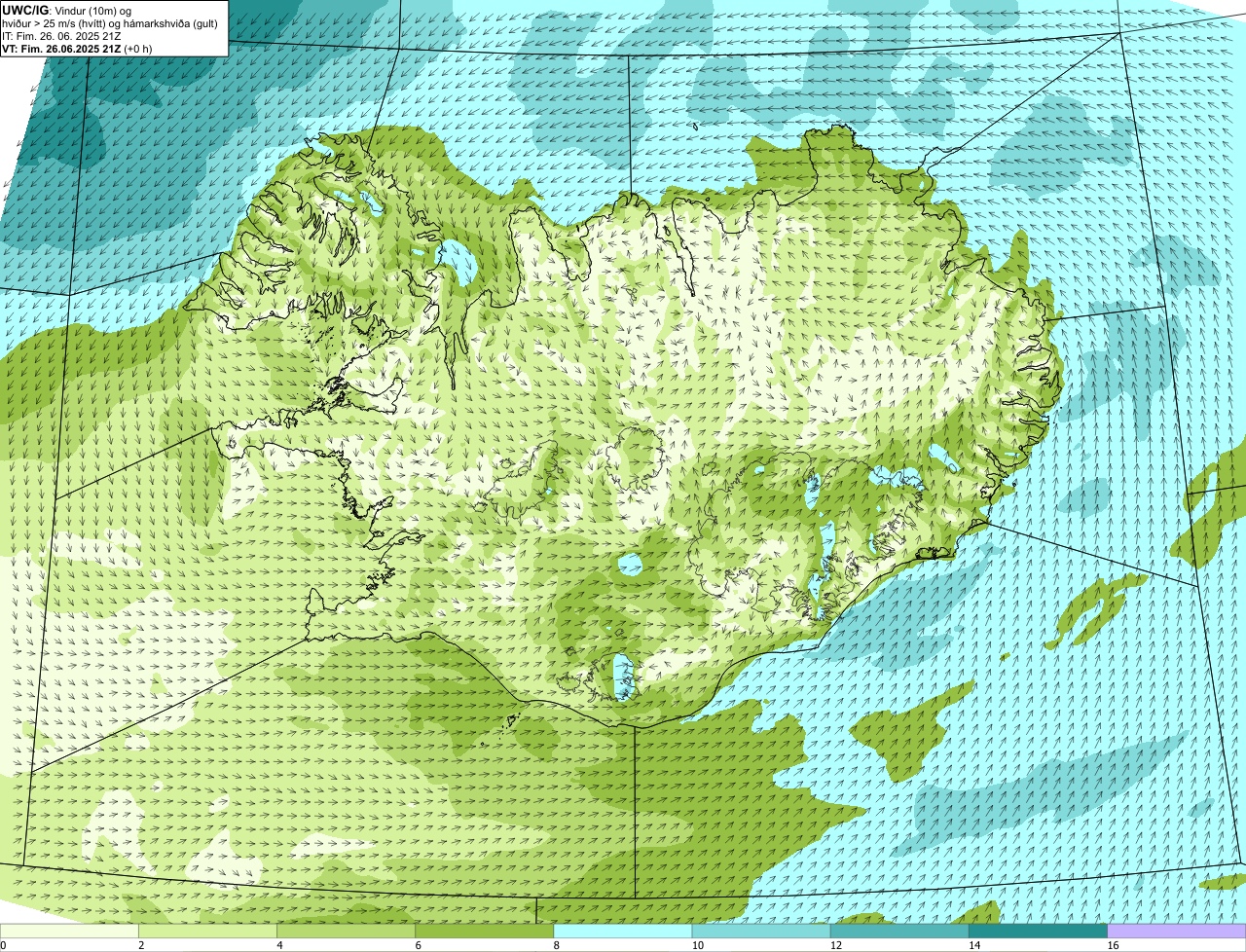Click the 'IT: Fim. 26. 06. 2025 21Z' line
1246x952 pixels.
61,36
